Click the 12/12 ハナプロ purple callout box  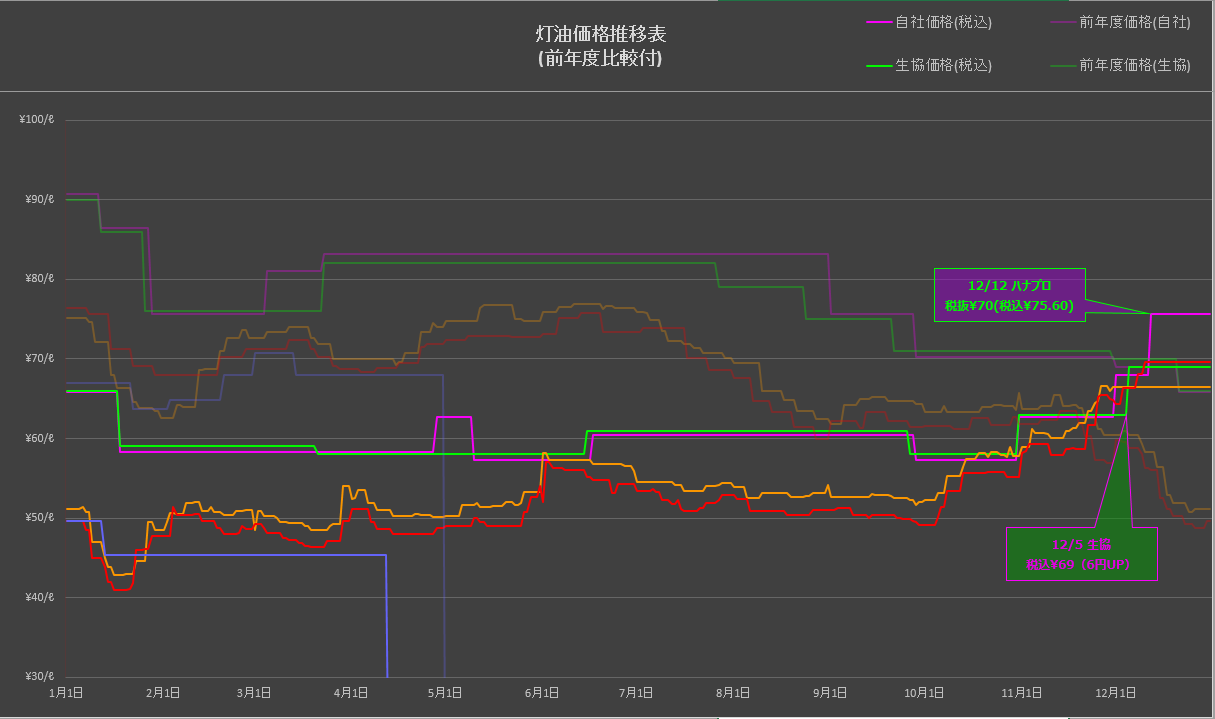click(x=1009, y=295)
